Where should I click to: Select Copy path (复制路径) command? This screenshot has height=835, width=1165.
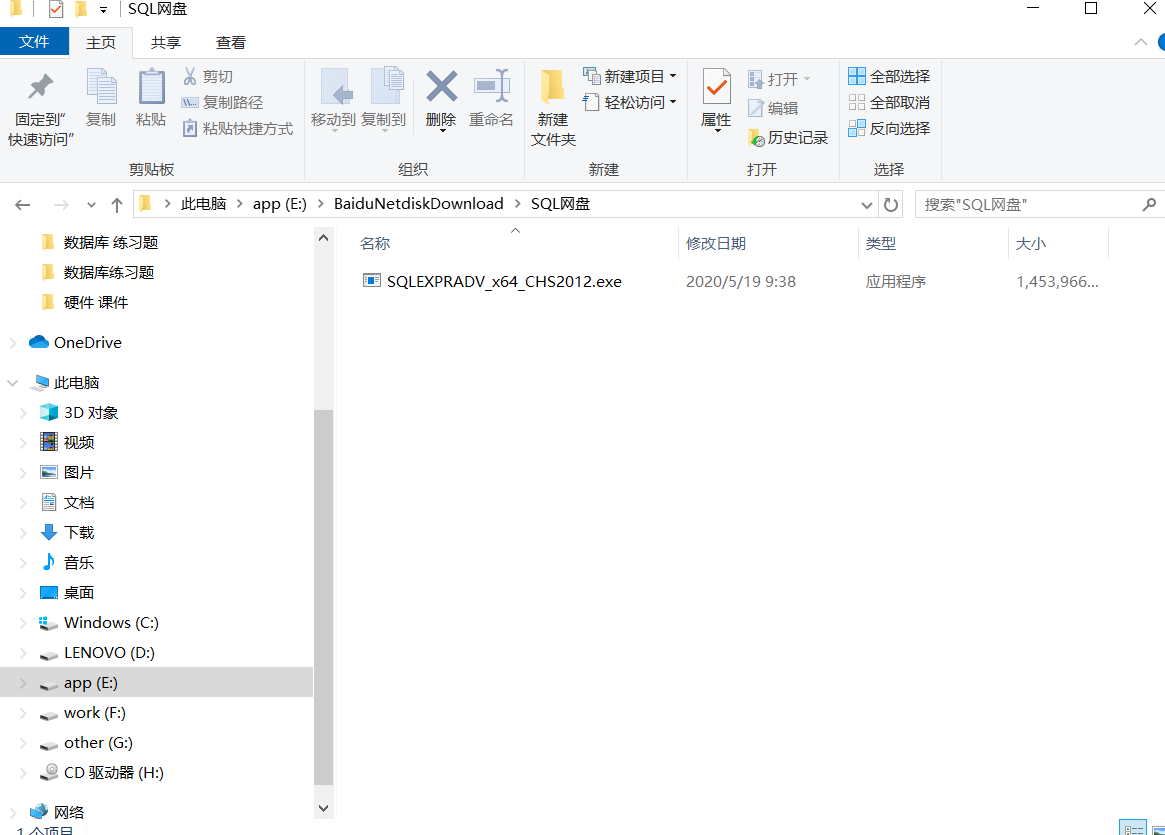pos(223,103)
